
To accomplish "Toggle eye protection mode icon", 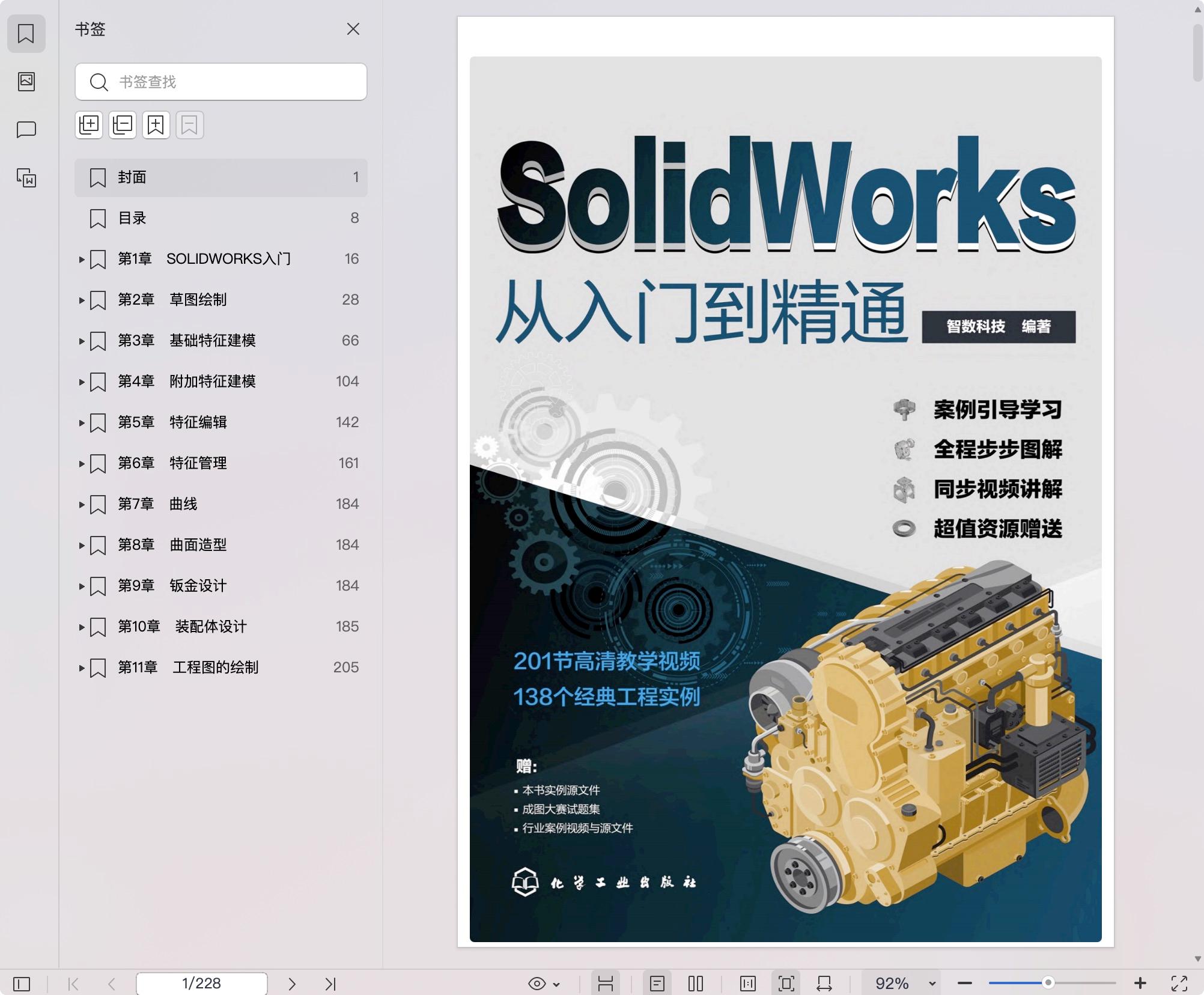I will [x=537, y=984].
